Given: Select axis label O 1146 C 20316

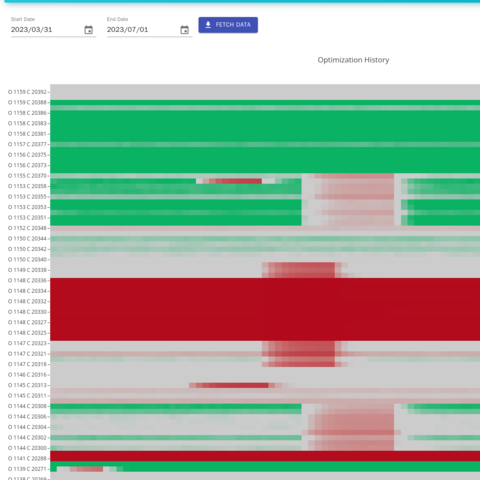Looking at the screenshot, I should coord(27,375).
